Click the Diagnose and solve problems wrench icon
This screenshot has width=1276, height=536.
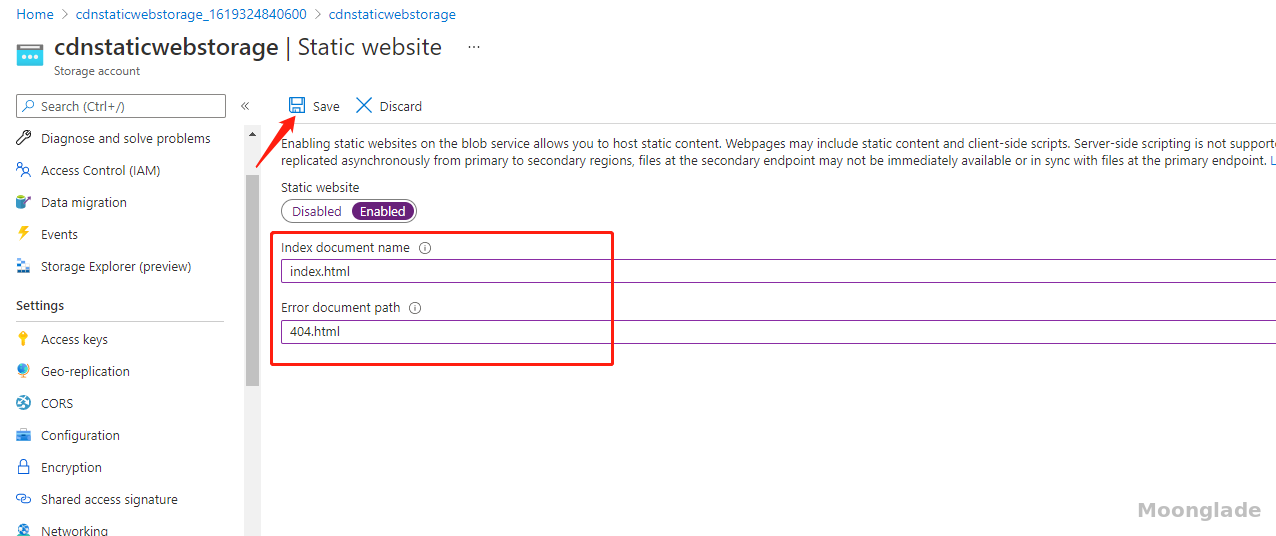[24, 138]
